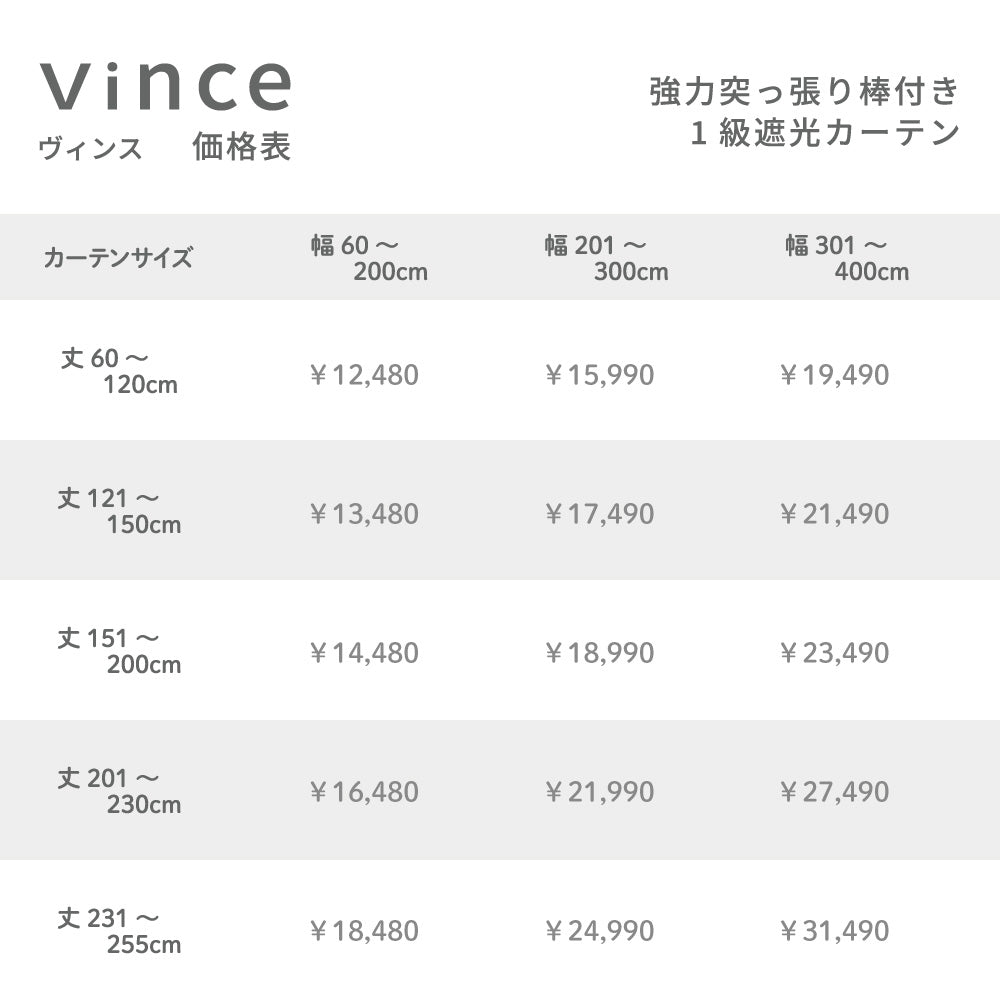
Task: Select the 幅 201〜300cm column header
Action: click(606, 258)
